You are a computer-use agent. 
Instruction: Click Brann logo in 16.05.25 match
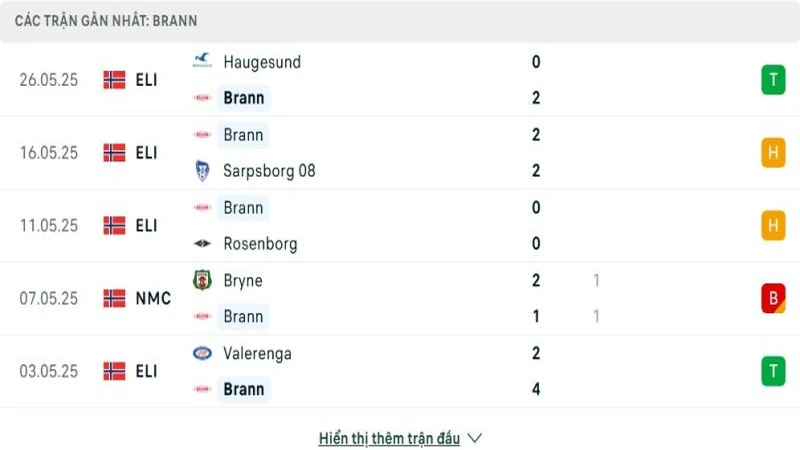202,134
